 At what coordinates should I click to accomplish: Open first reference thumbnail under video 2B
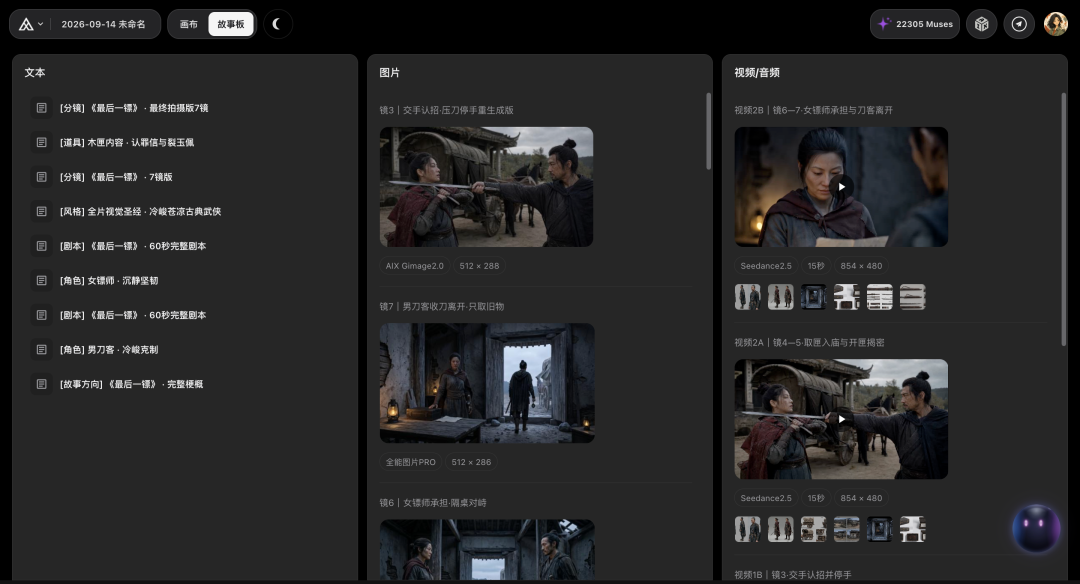tap(747, 297)
